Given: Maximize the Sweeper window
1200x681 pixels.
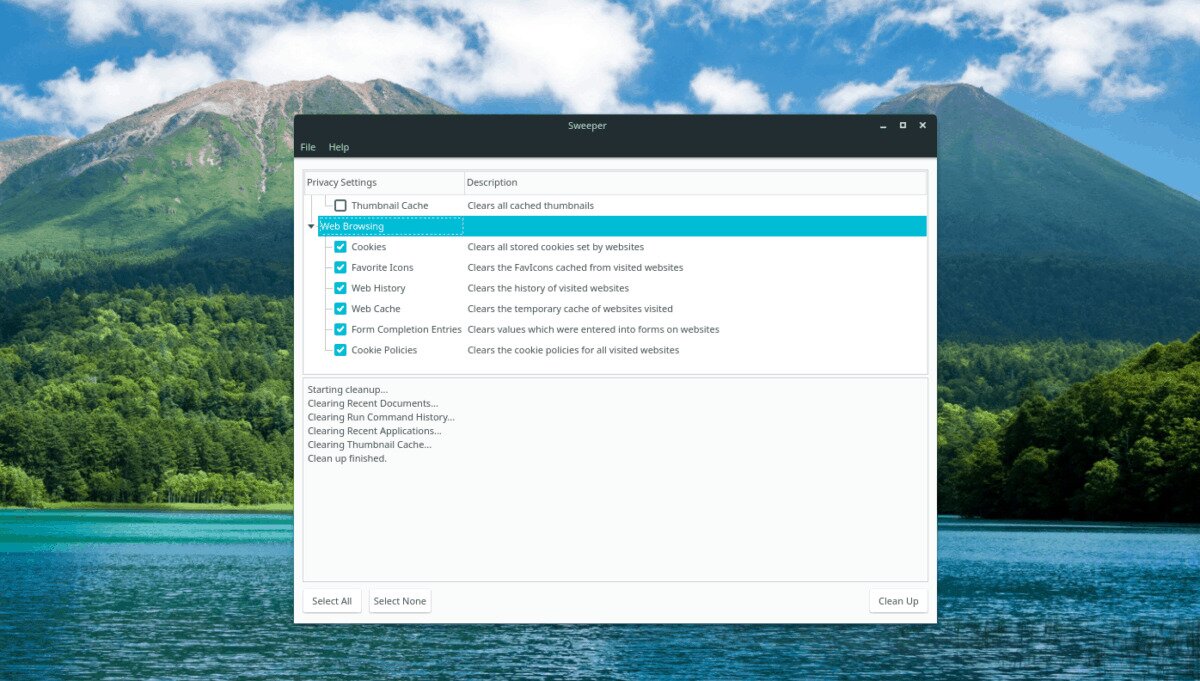Looking at the screenshot, I should tap(902, 126).
